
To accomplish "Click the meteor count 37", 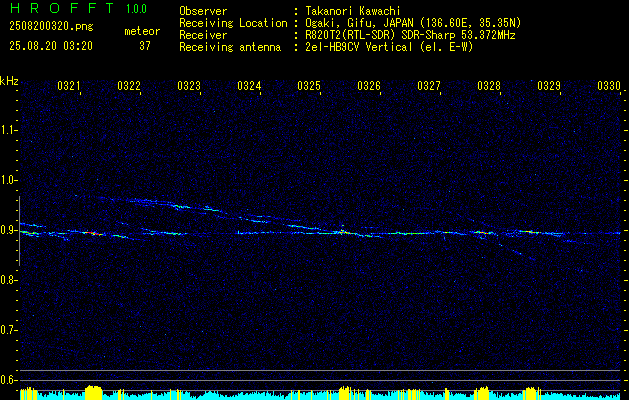I will 145,46.
